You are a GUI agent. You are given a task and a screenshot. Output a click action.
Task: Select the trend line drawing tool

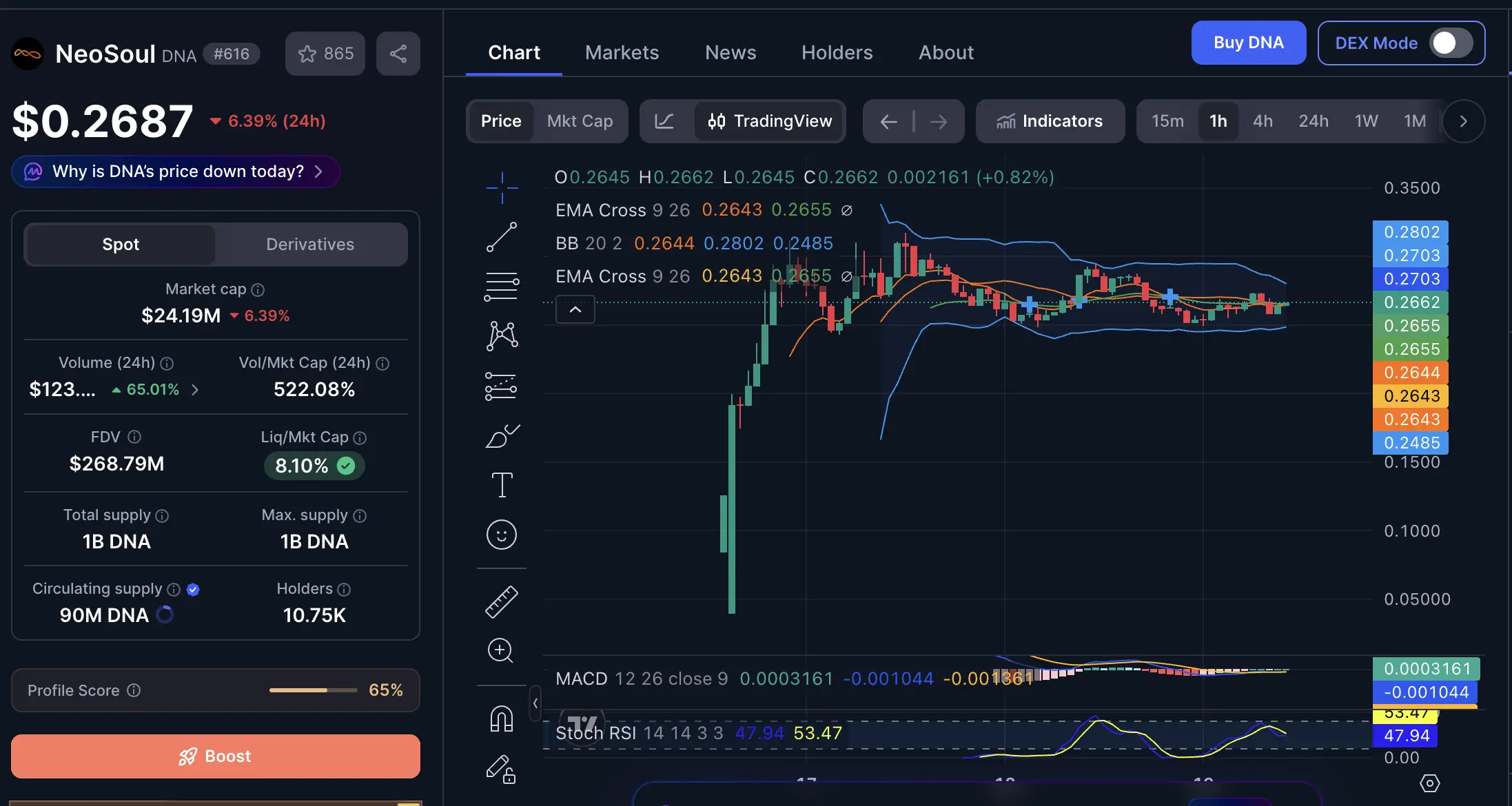point(502,237)
